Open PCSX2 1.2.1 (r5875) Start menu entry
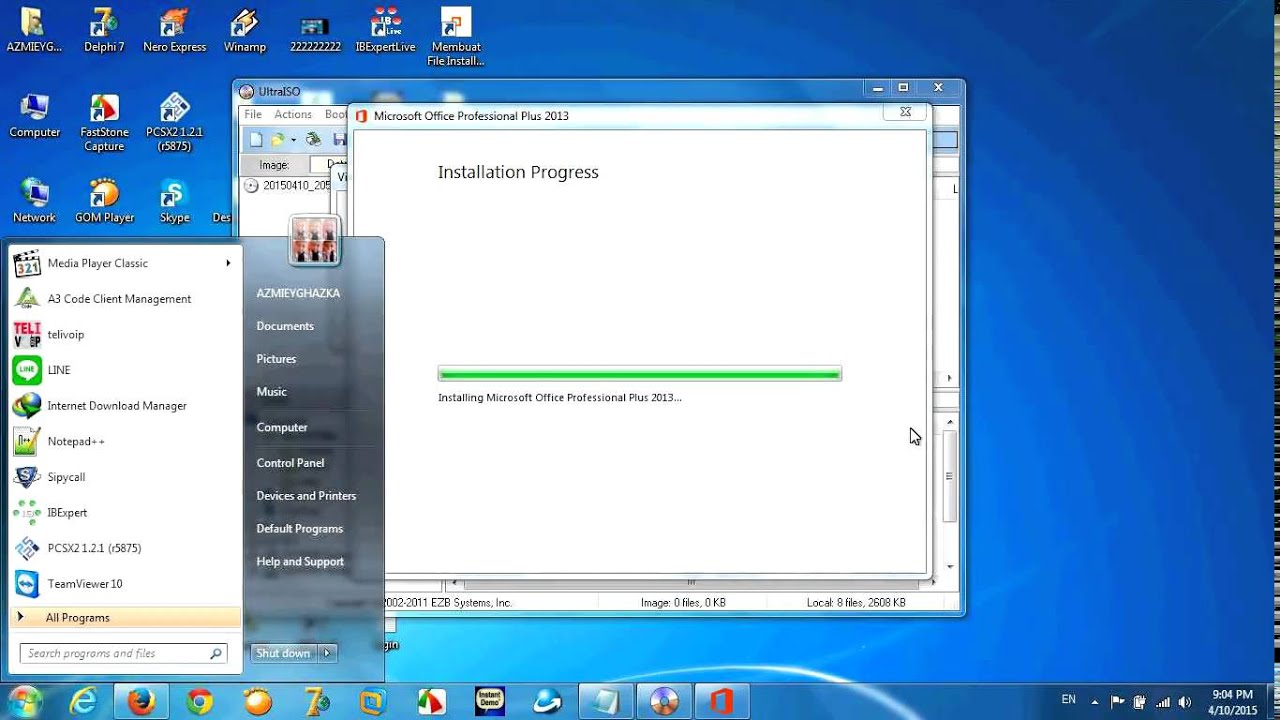Viewport: 1280px width, 720px height. pyautogui.click(x=124, y=548)
